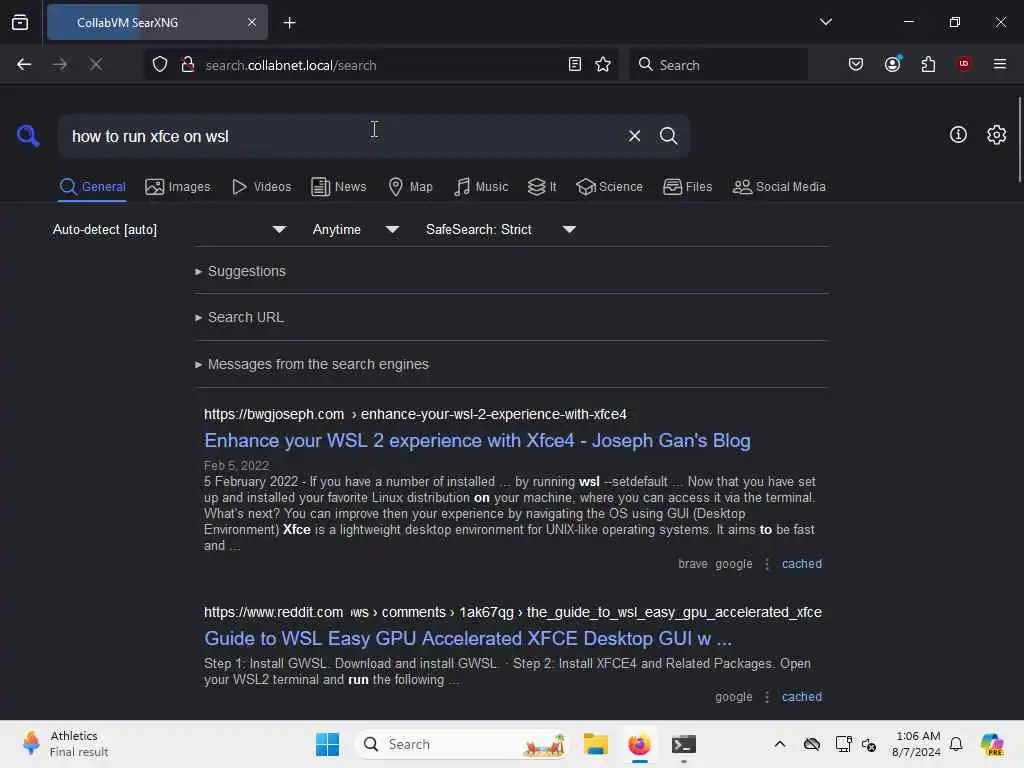The image size is (1024, 768).
Task: Show hidden system tray icons
Action: (x=779, y=744)
